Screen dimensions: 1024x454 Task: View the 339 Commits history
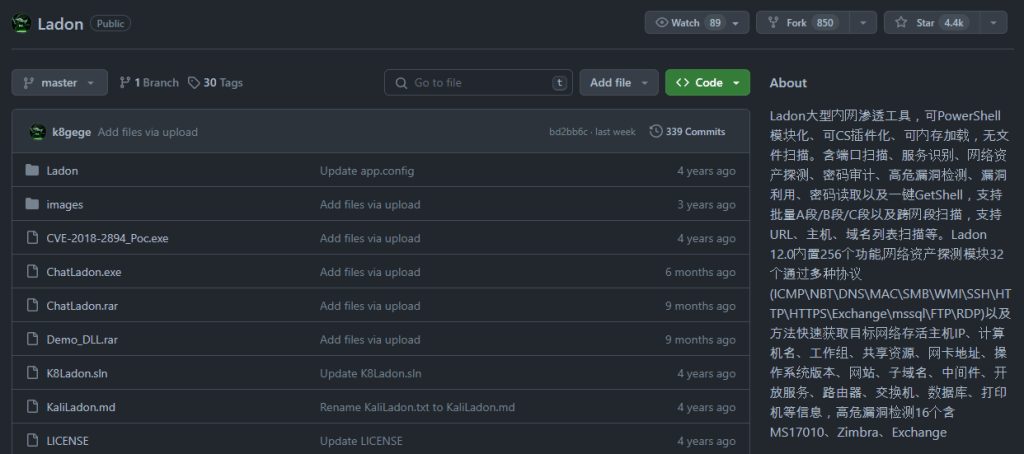point(688,132)
